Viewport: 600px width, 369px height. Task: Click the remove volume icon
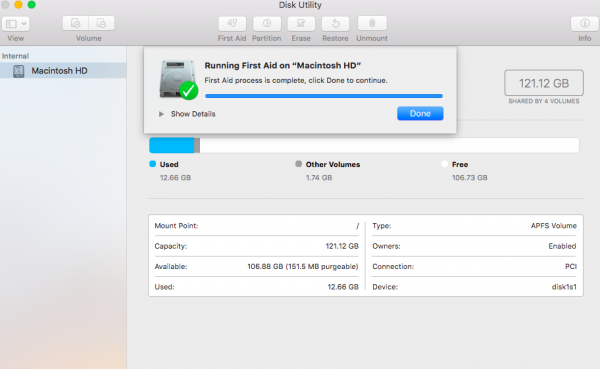(x=101, y=23)
